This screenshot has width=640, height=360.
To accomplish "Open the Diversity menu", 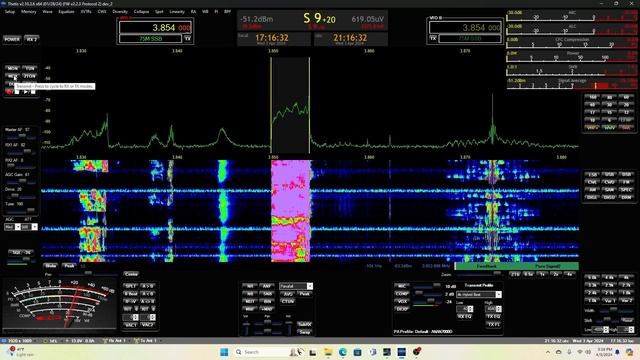I will coord(120,11).
